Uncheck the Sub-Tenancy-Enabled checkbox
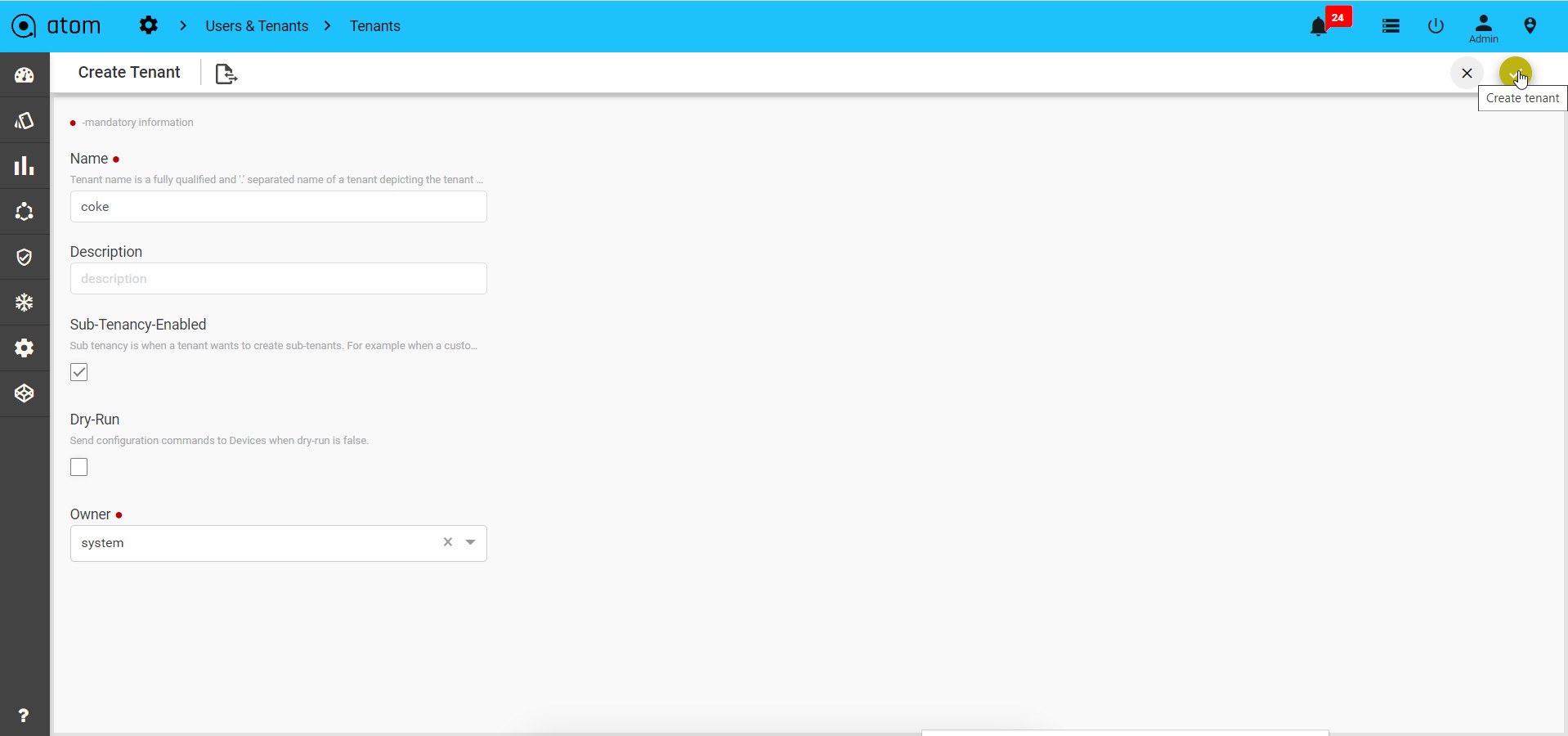This screenshot has height=736, width=1568. pyautogui.click(x=79, y=372)
